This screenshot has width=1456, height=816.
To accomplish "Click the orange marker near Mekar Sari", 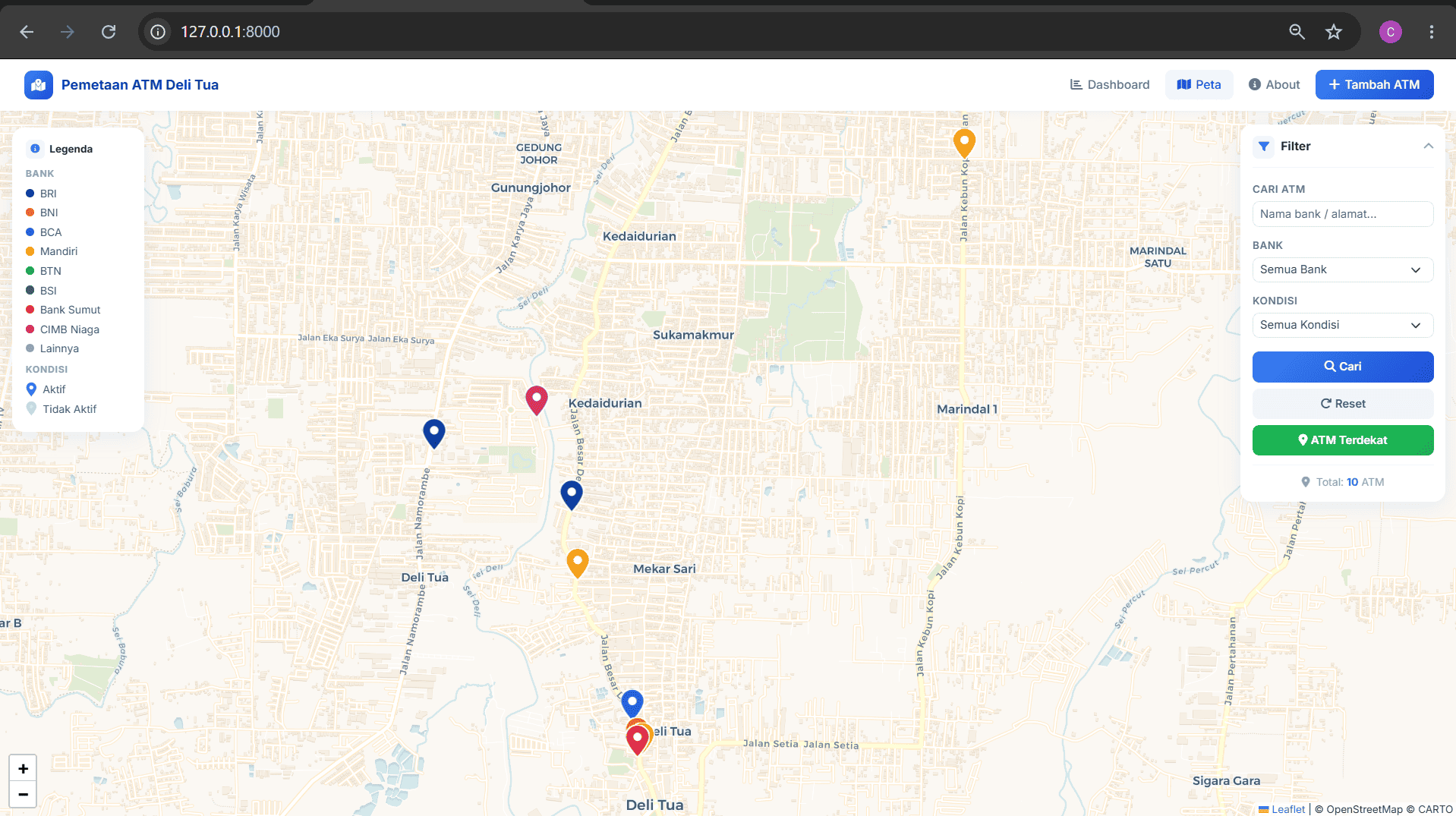I will [578, 562].
